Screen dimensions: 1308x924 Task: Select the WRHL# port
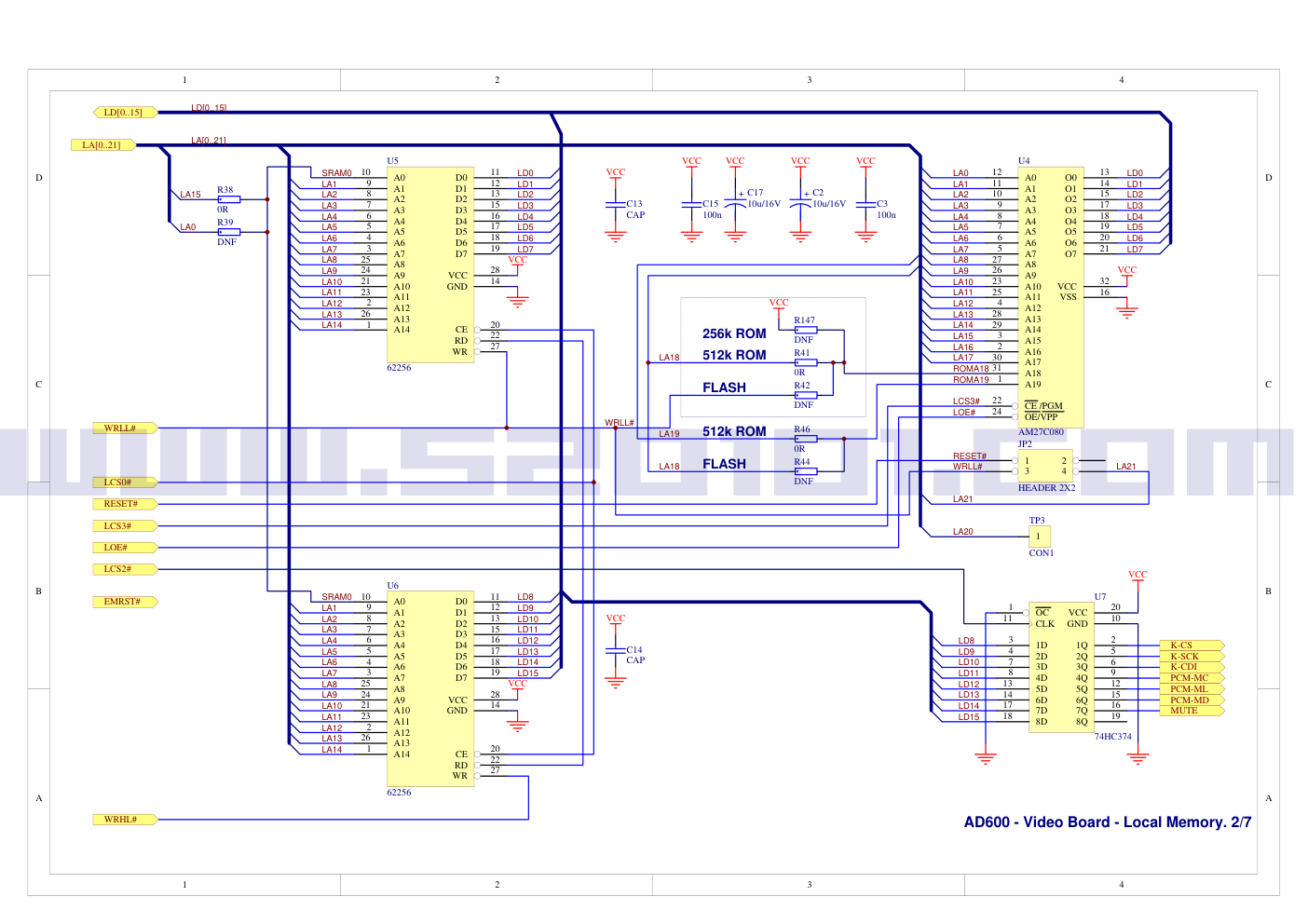(125, 820)
